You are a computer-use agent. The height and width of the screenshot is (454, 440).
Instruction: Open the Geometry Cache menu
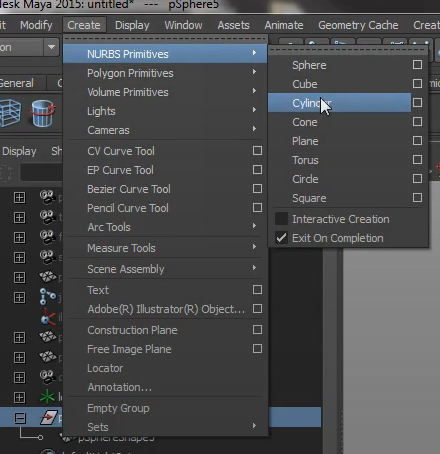click(358, 25)
